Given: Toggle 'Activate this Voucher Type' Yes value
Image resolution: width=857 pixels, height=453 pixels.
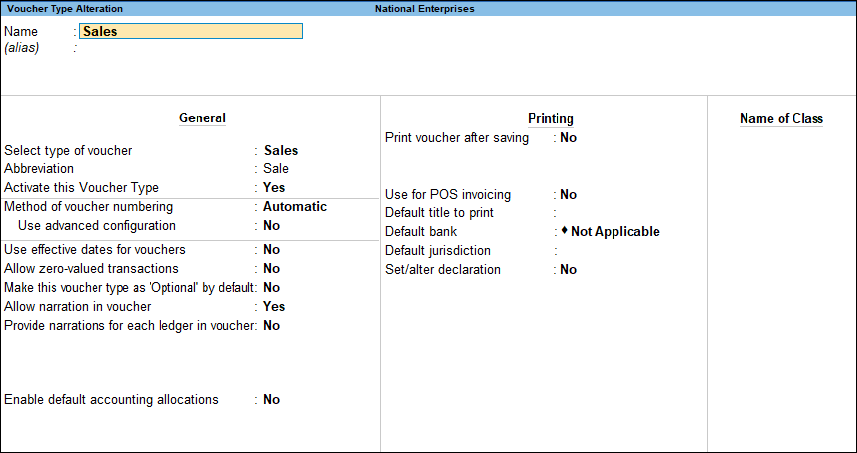Looking at the screenshot, I should [x=274, y=187].
